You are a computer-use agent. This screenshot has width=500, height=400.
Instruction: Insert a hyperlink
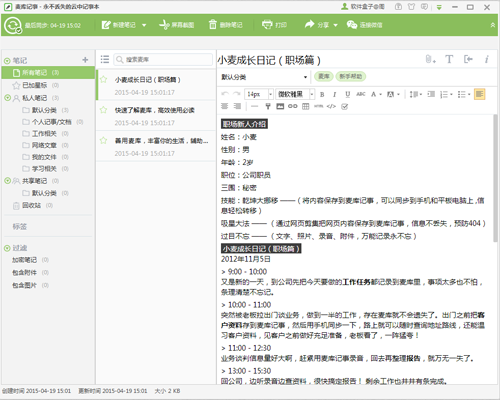tap(293, 106)
